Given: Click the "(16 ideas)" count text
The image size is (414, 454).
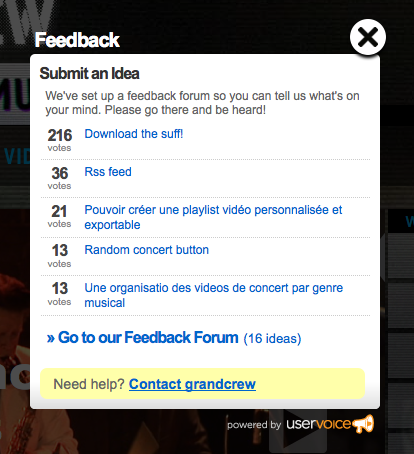Looking at the screenshot, I should pos(272,339).
